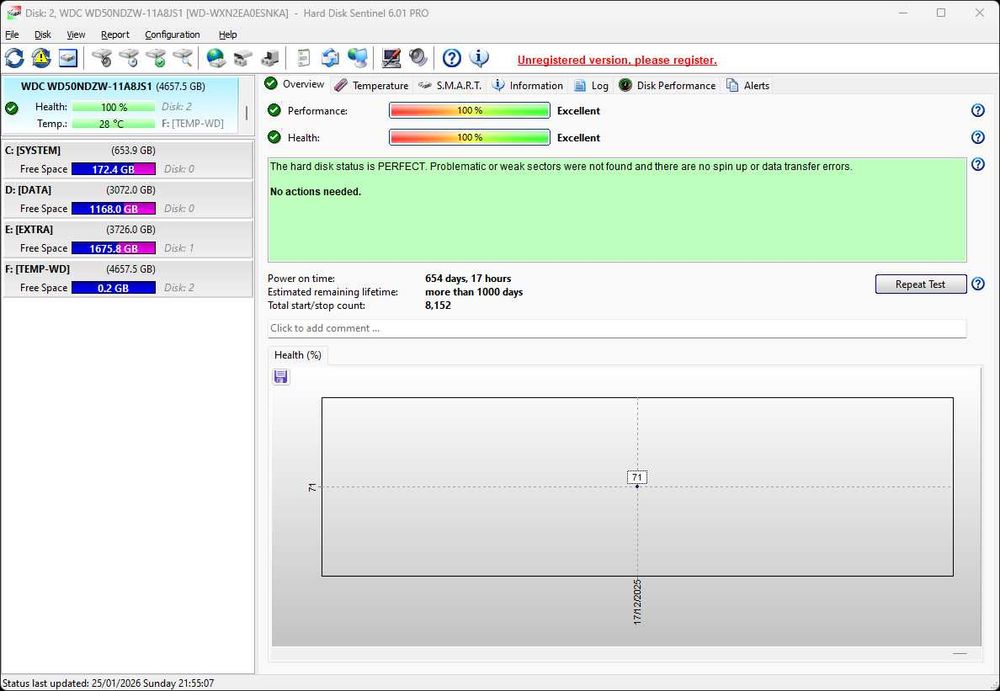Open the S.M.A.R.T. tab

450,85
